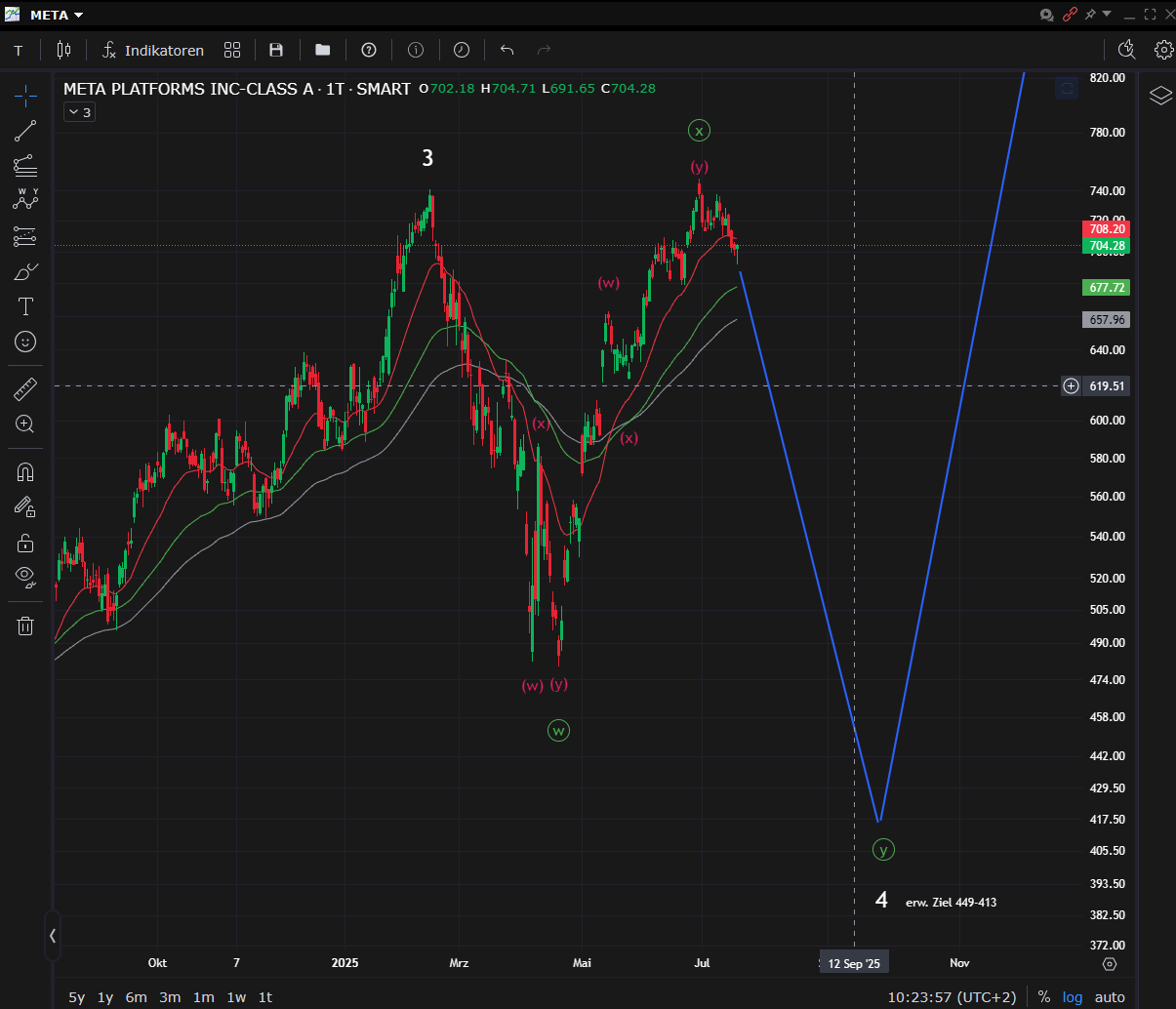Open the Indikatoren menu
Screen dimensions: 1176x1009
click(x=153, y=50)
